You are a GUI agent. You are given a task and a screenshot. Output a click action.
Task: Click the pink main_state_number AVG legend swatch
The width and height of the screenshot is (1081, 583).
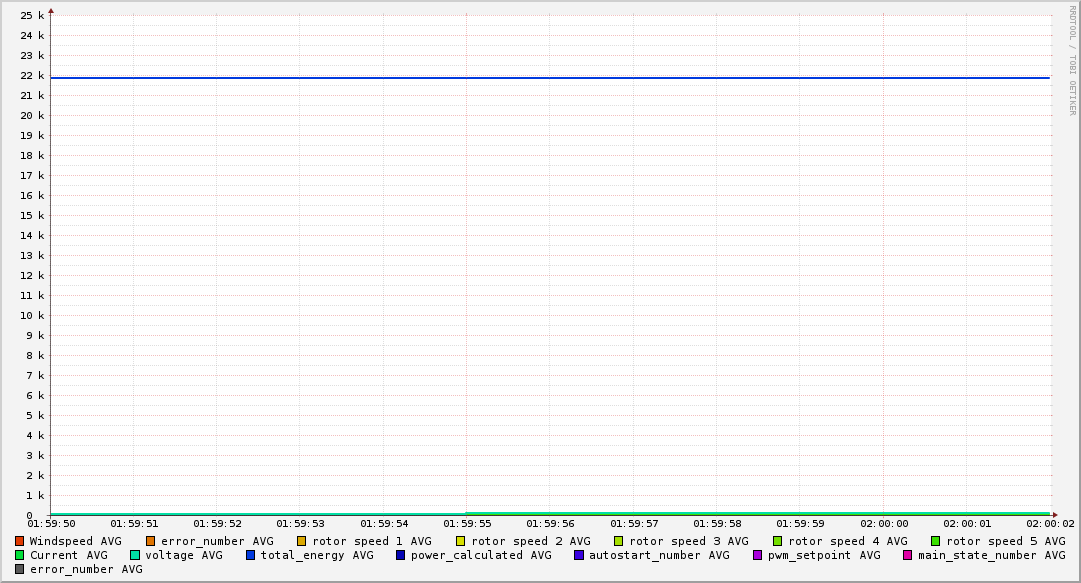[908, 555]
